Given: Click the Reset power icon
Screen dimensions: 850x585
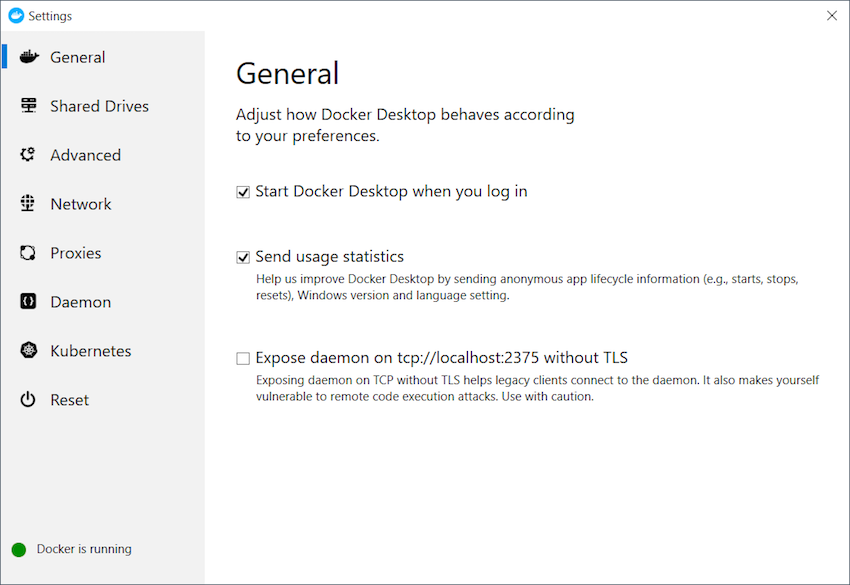Looking at the screenshot, I should coord(28,400).
